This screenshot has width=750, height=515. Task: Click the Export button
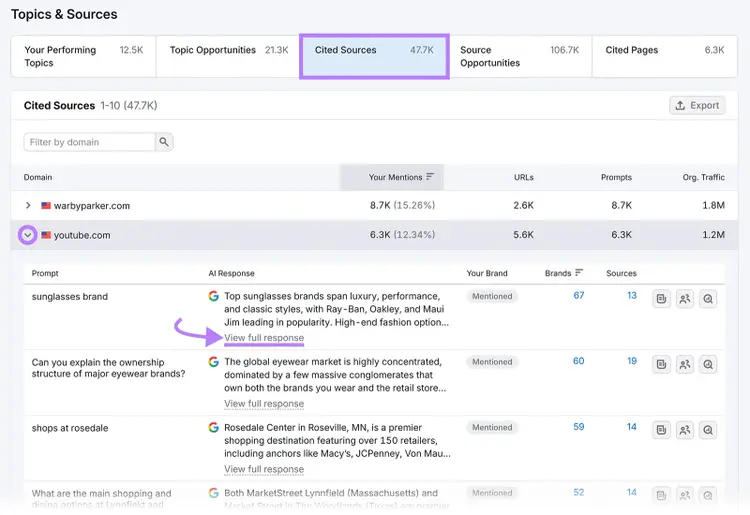click(x=697, y=106)
